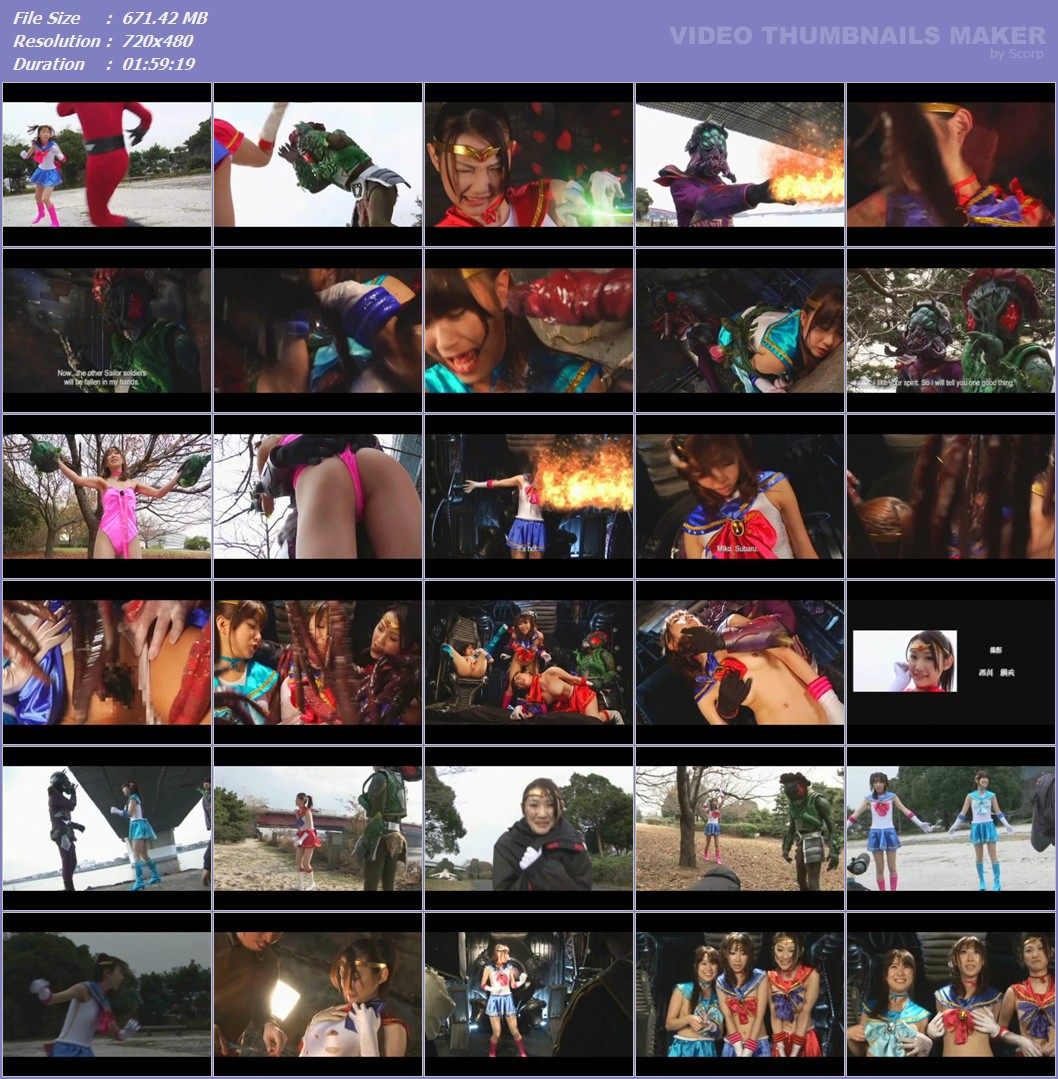Open the credits thumbnail with Japanese text
The image size is (1058, 1079).
point(951,662)
